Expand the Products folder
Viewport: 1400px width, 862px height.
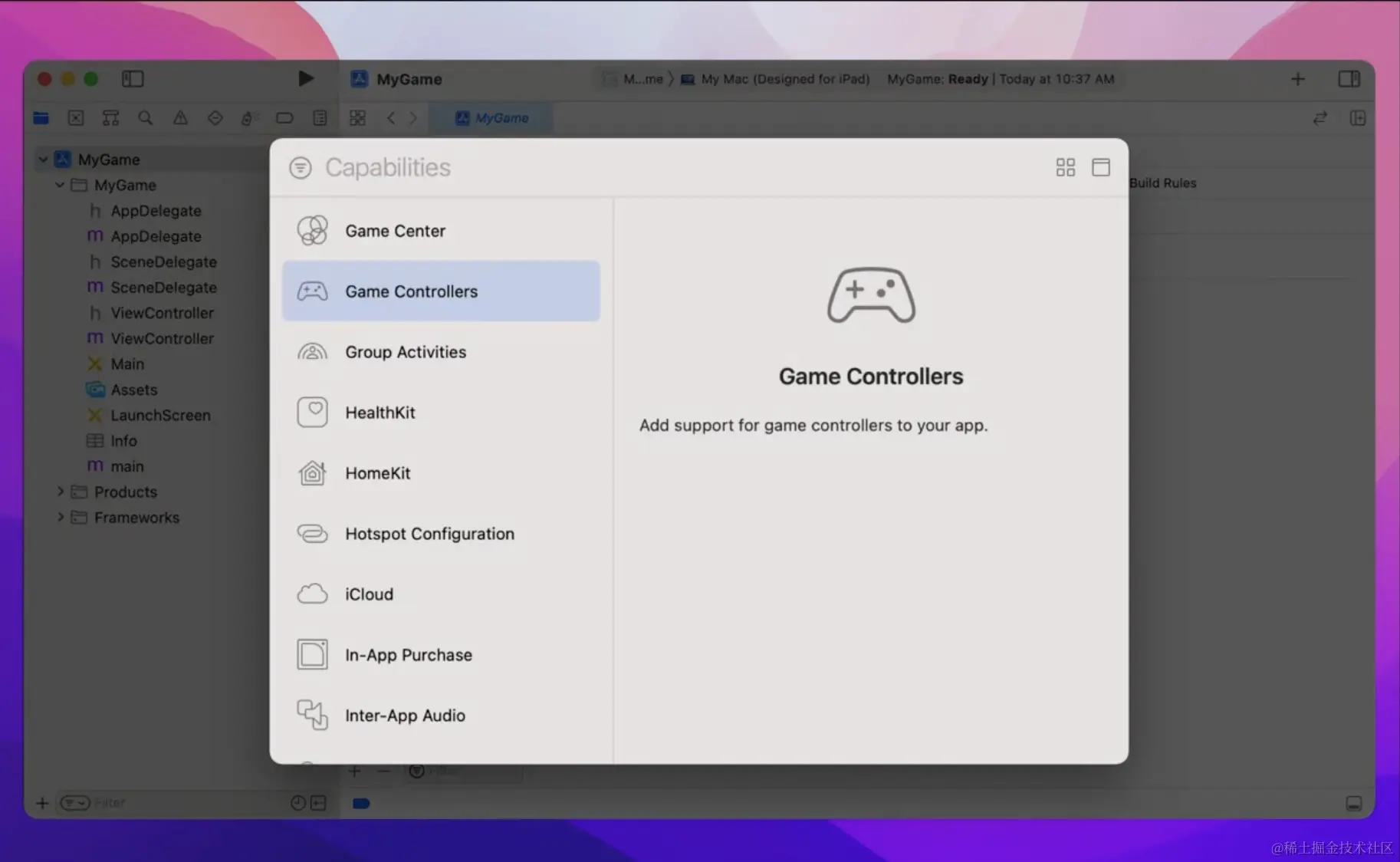(61, 492)
